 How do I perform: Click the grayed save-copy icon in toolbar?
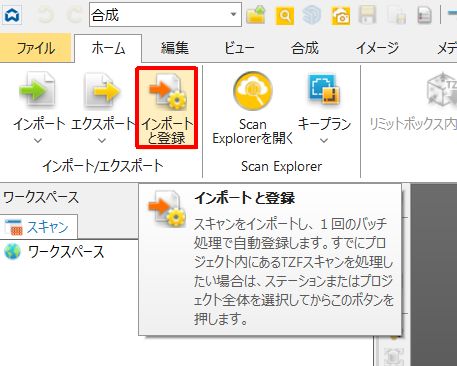(x=396, y=15)
